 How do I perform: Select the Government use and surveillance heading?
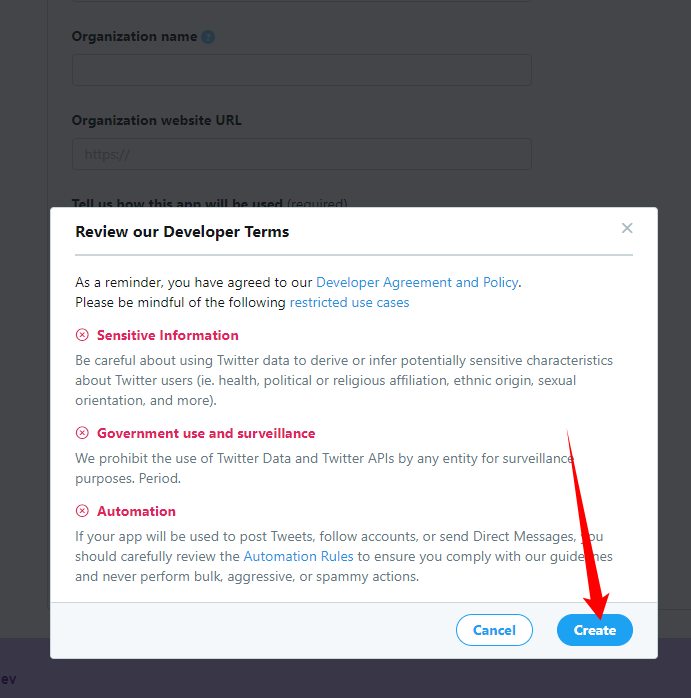click(206, 433)
